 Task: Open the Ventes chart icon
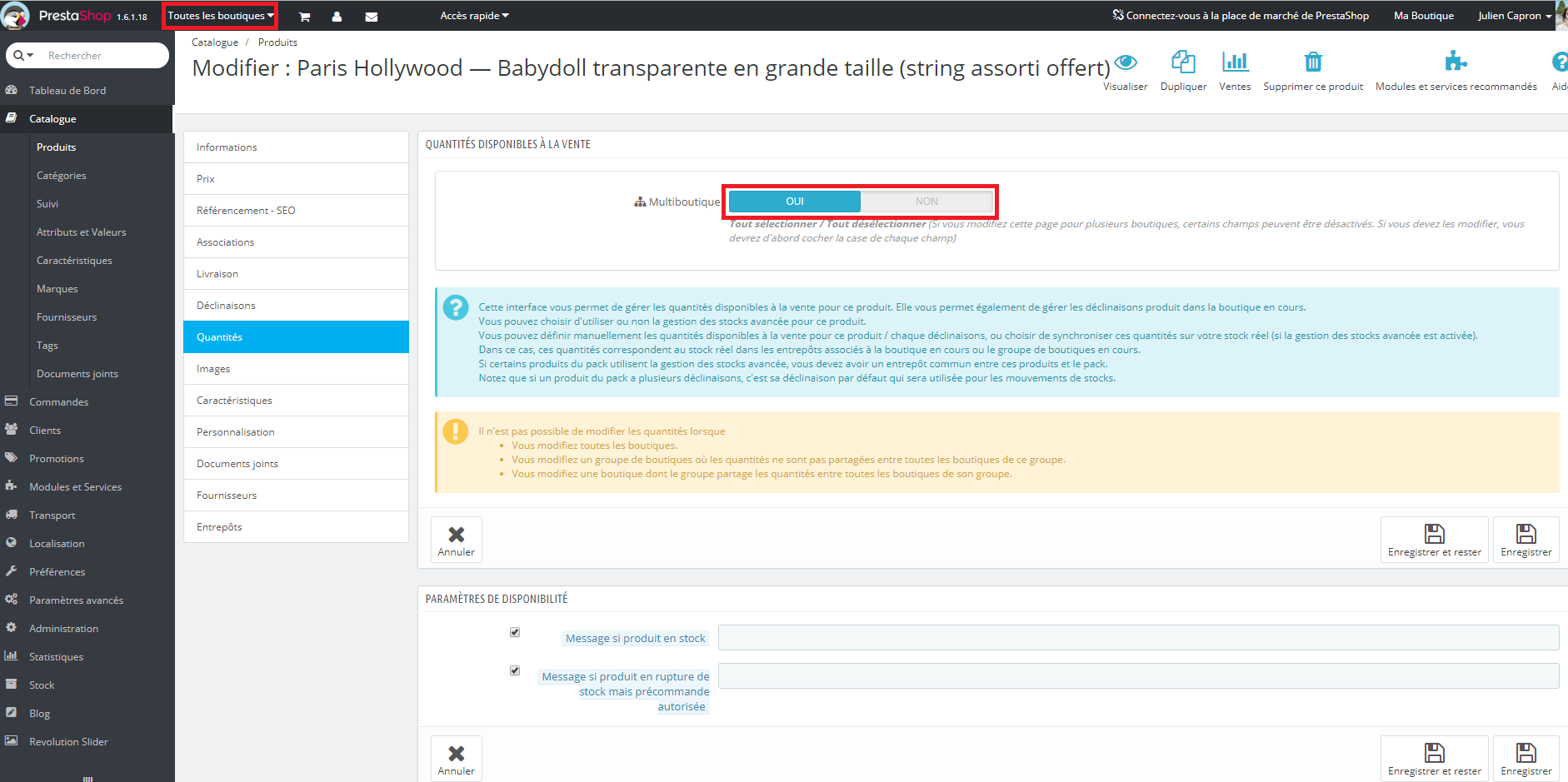coord(1235,62)
